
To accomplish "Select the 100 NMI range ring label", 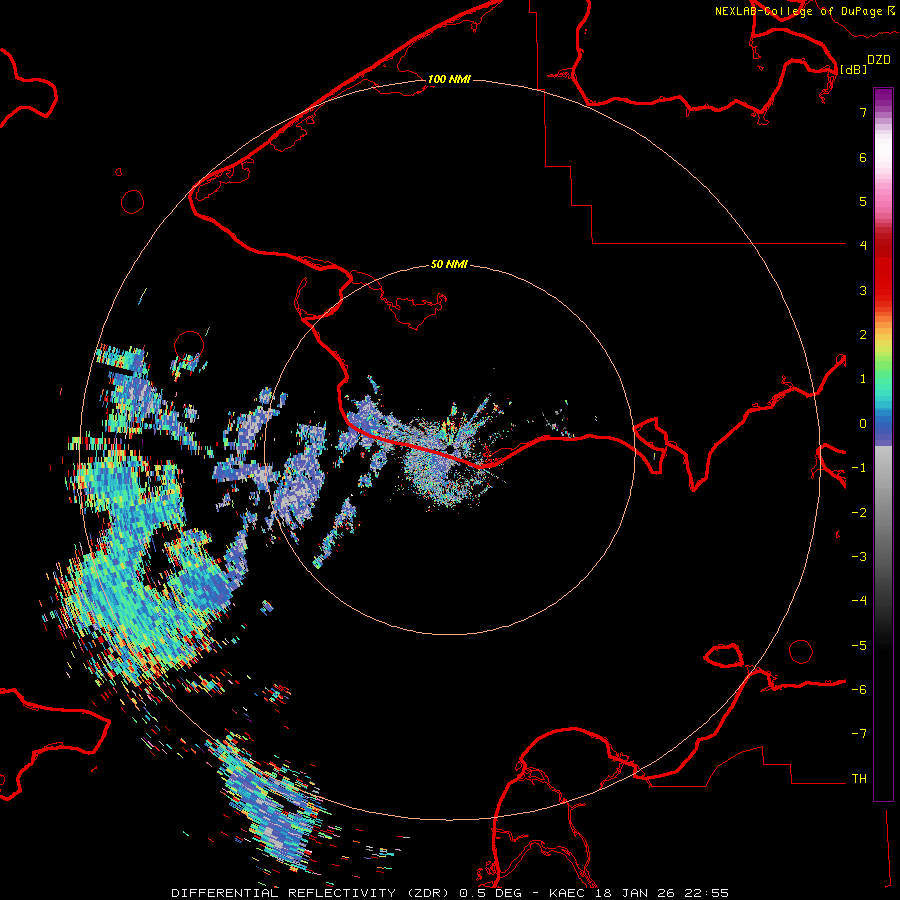I will pyautogui.click(x=449, y=79).
